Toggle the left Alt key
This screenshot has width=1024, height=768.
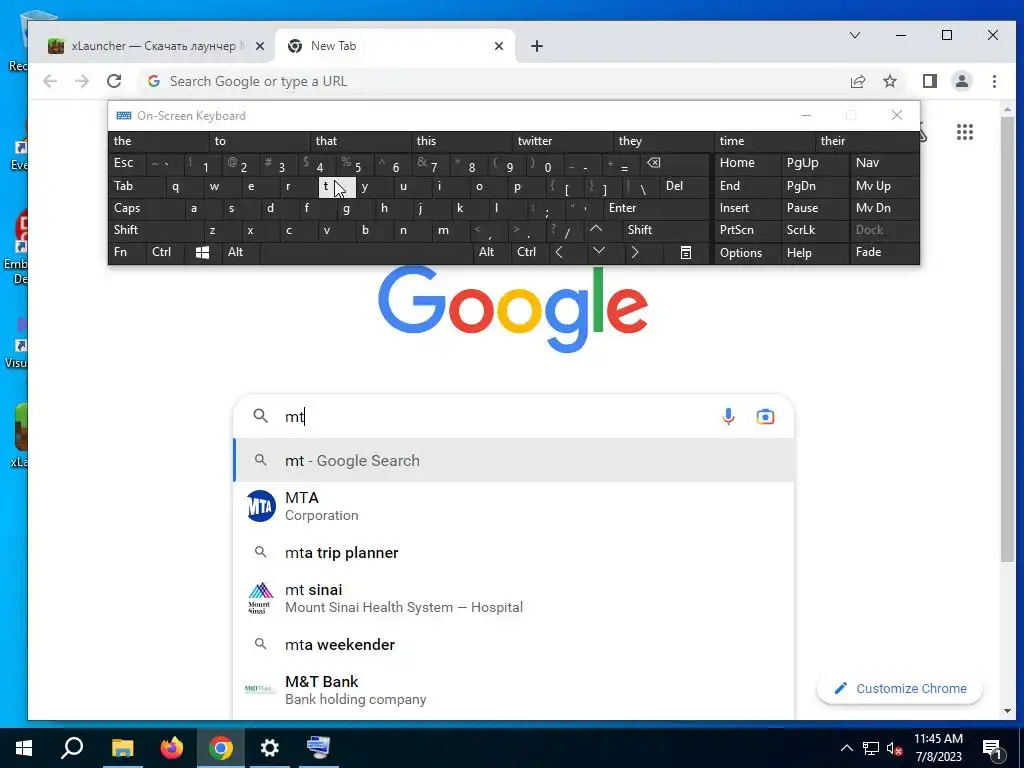click(x=241, y=252)
